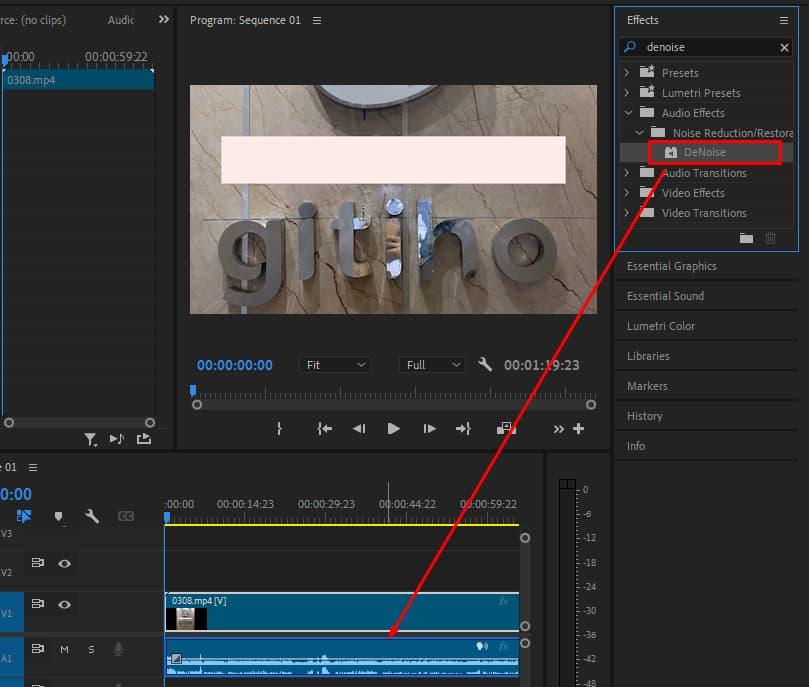Open Program monitor wrench settings
809x687 pixels.
(x=485, y=365)
